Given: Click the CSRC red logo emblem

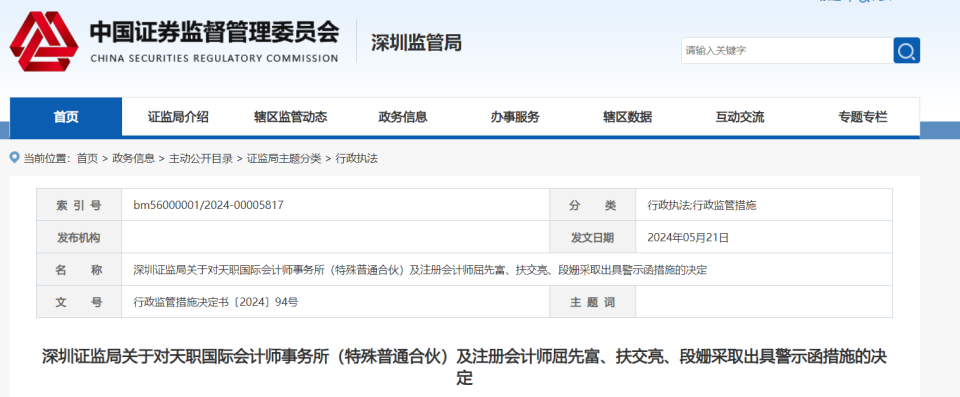Looking at the screenshot, I should [44, 41].
